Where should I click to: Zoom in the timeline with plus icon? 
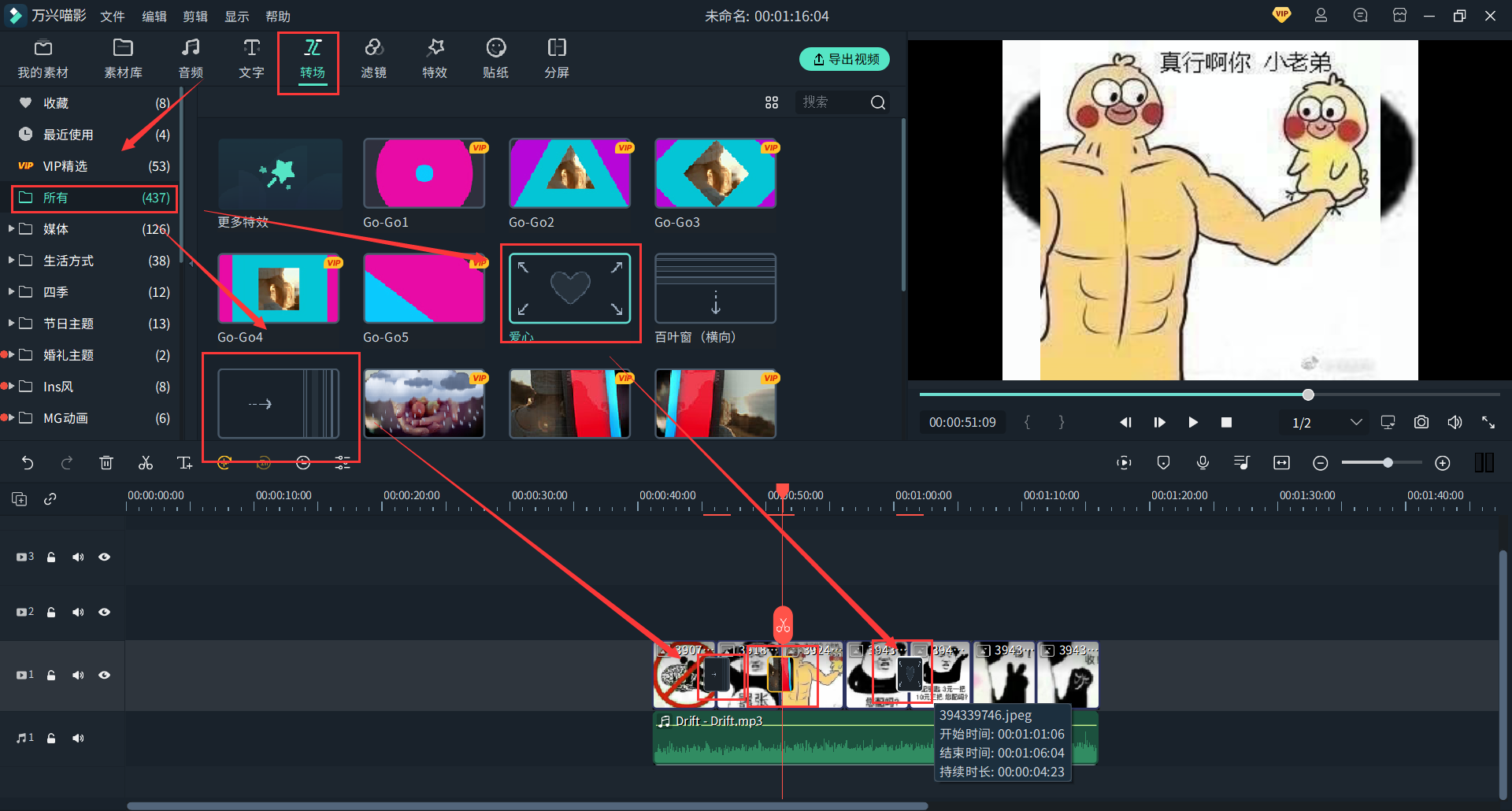pos(1443,463)
